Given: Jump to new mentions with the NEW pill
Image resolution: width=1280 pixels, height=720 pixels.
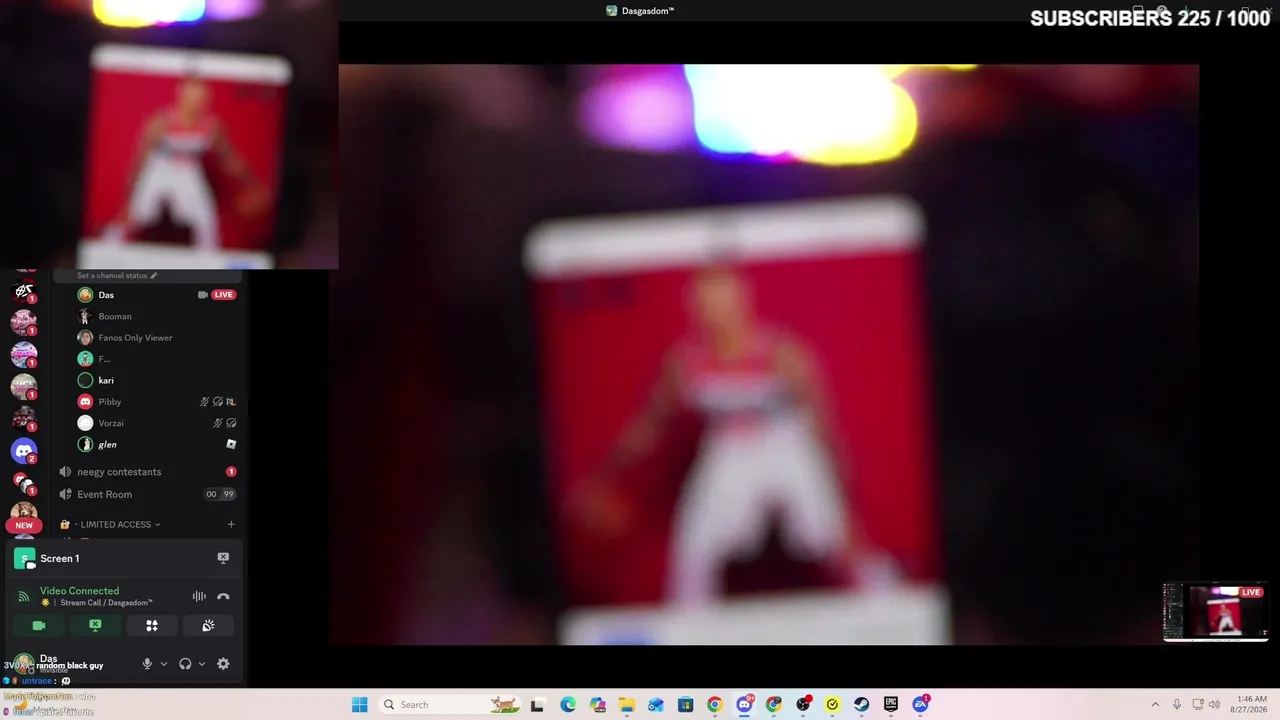Looking at the screenshot, I should [x=24, y=525].
